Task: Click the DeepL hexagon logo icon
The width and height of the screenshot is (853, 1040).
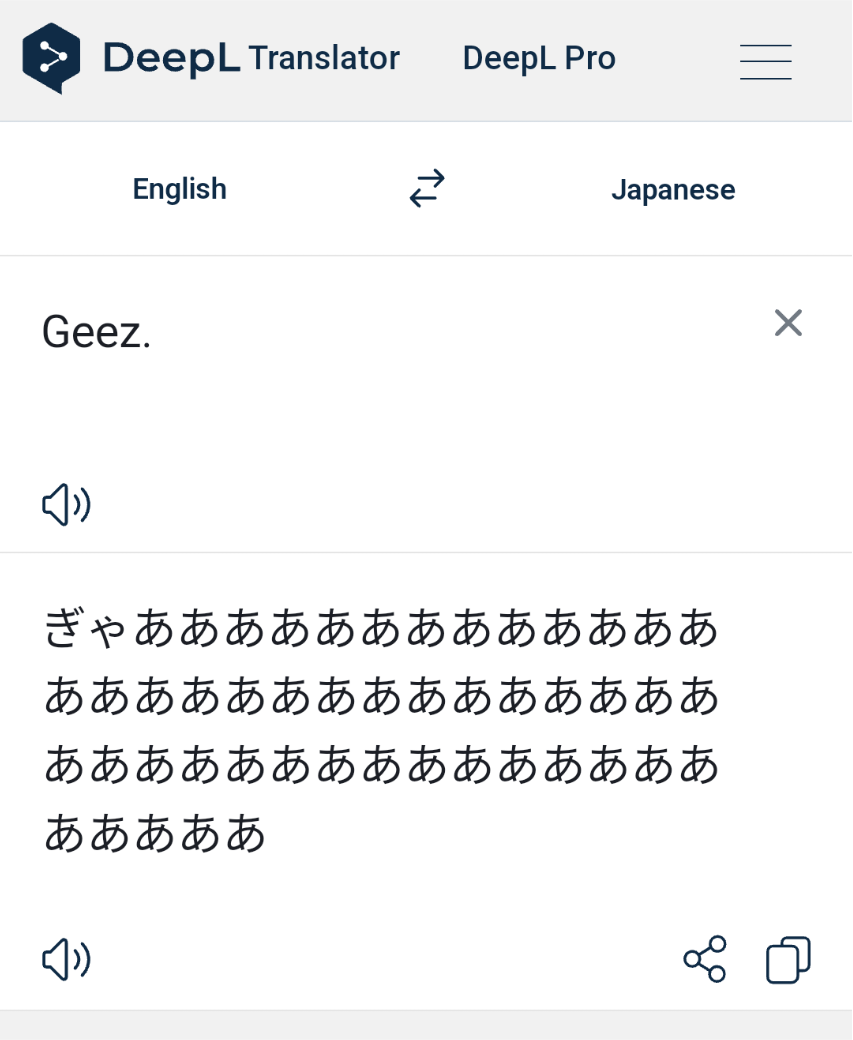Action: coord(51,58)
